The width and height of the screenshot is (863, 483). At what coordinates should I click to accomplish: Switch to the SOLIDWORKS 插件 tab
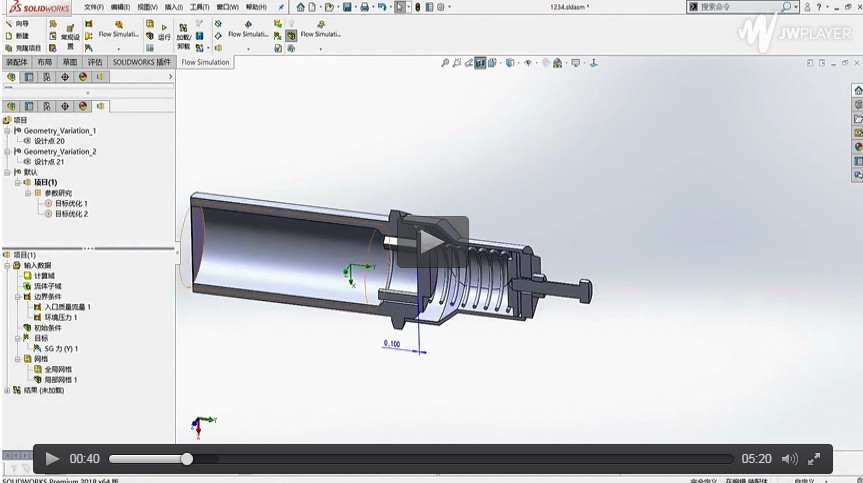coord(142,62)
